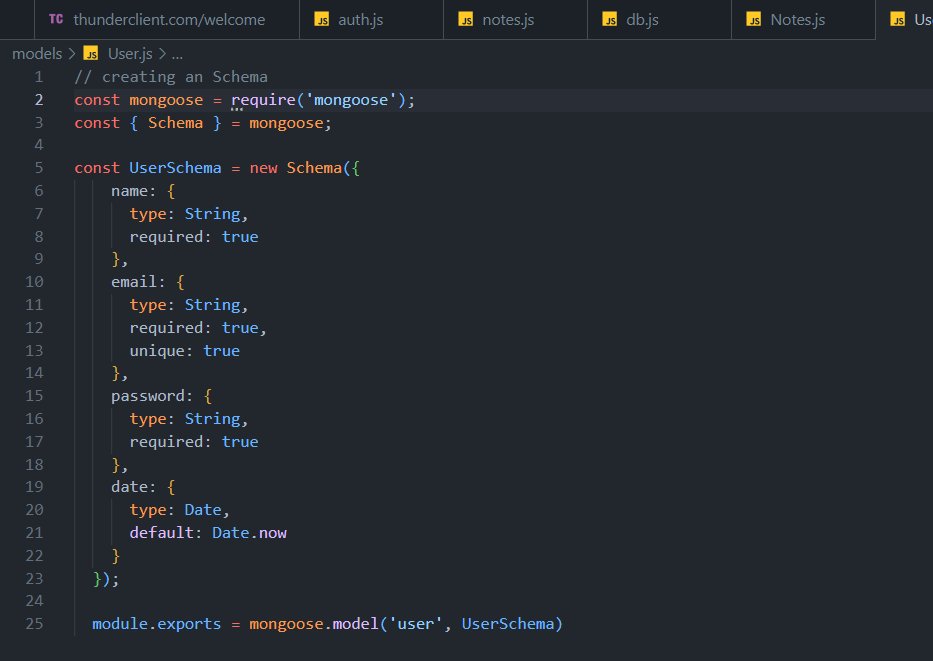Click 'true' value on line 8
933x661 pixels.
click(x=240, y=237)
